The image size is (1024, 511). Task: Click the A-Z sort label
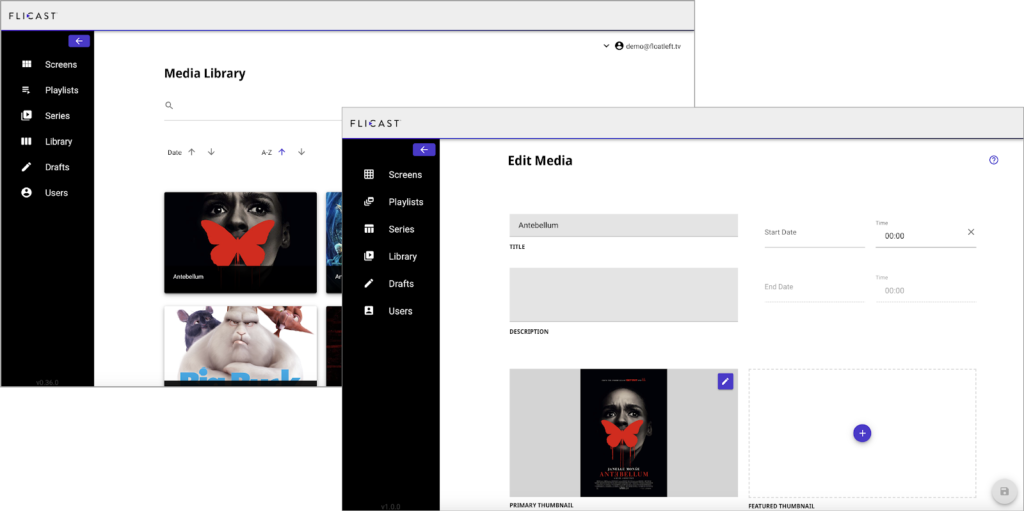266,152
